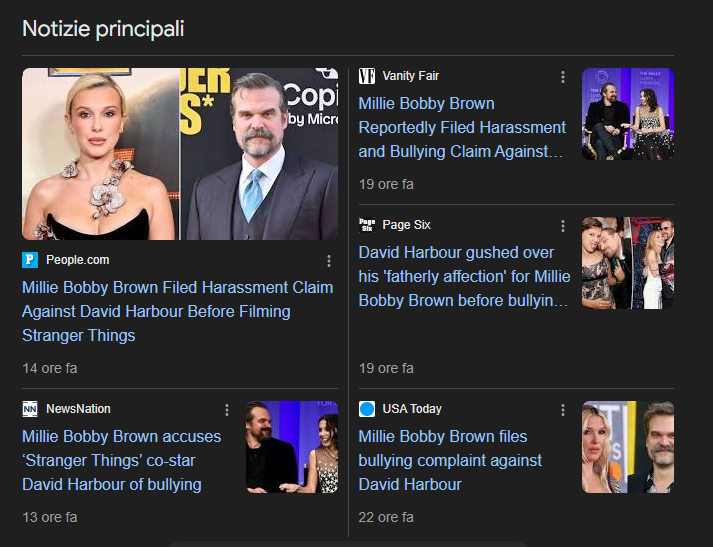This screenshot has height=547, width=713.
Task: Click the Page Six source name
Action: pos(407,225)
